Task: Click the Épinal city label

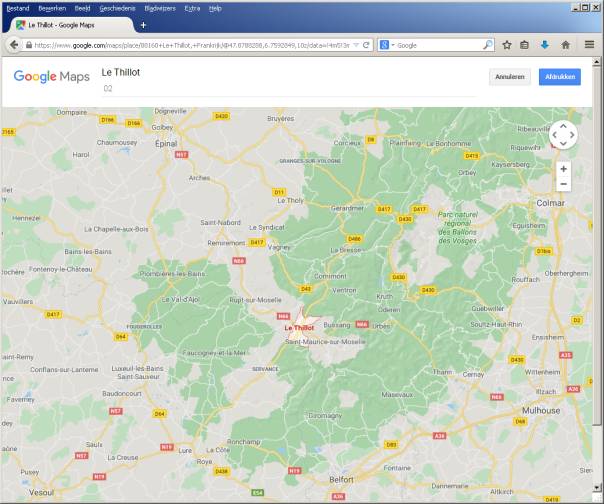Action: (166, 143)
